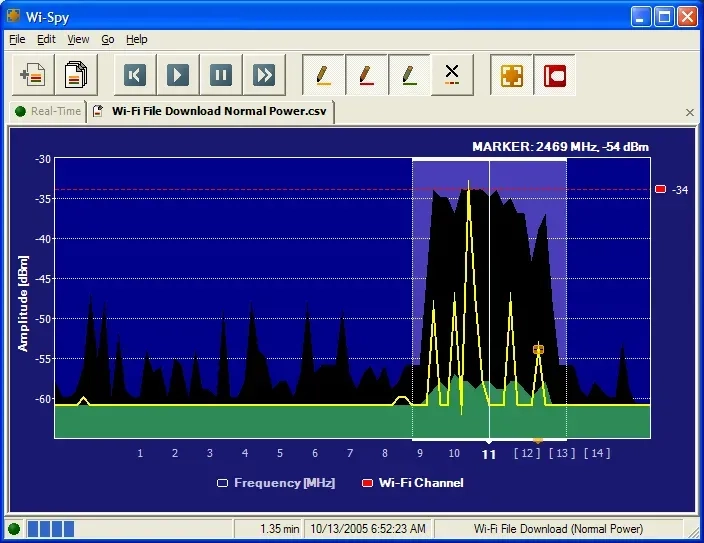Play the recorded spectrum file

(177, 75)
